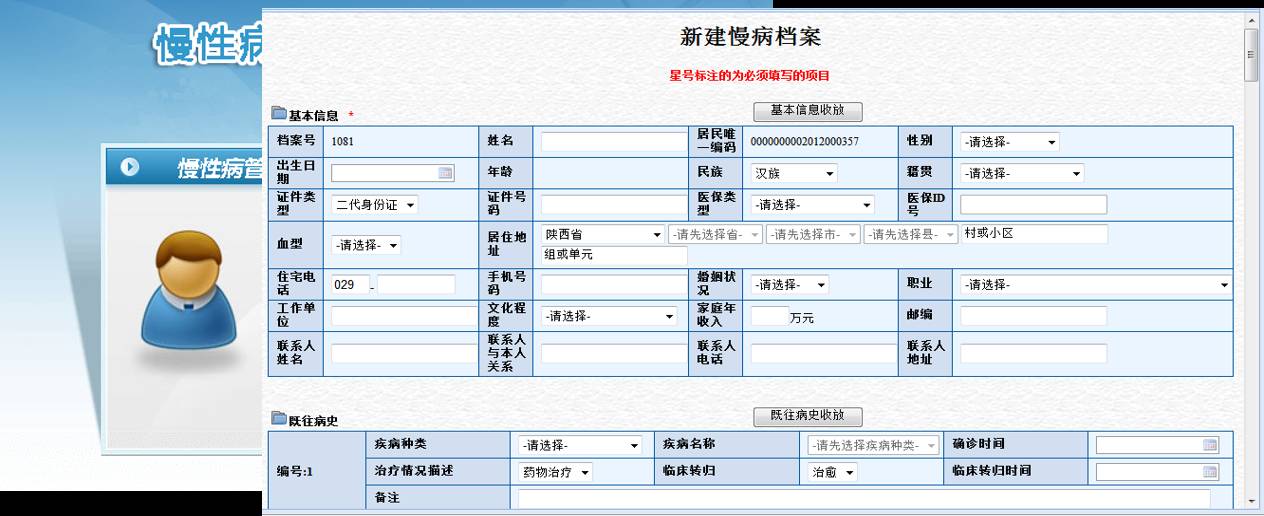Focus the 备注 text field

coord(863,498)
